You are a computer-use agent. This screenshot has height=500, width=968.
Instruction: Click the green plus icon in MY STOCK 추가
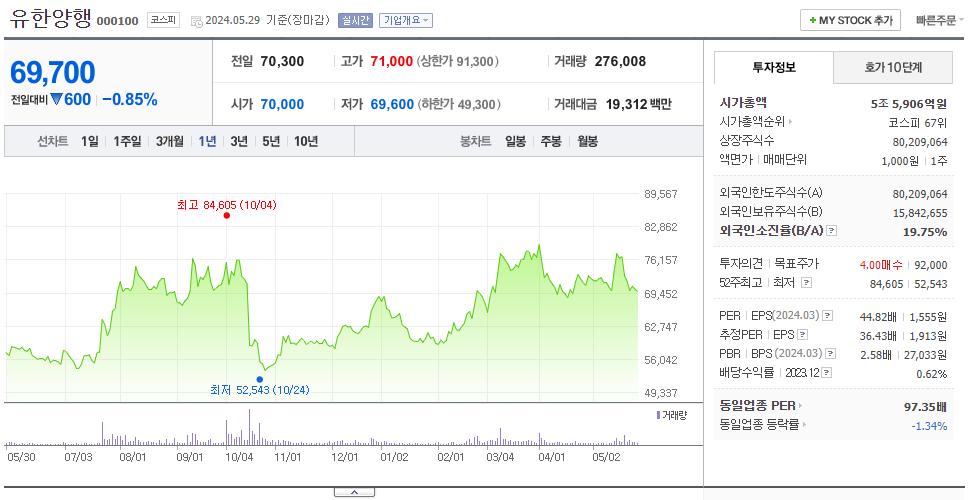pyautogui.click(x=812, y=20)
